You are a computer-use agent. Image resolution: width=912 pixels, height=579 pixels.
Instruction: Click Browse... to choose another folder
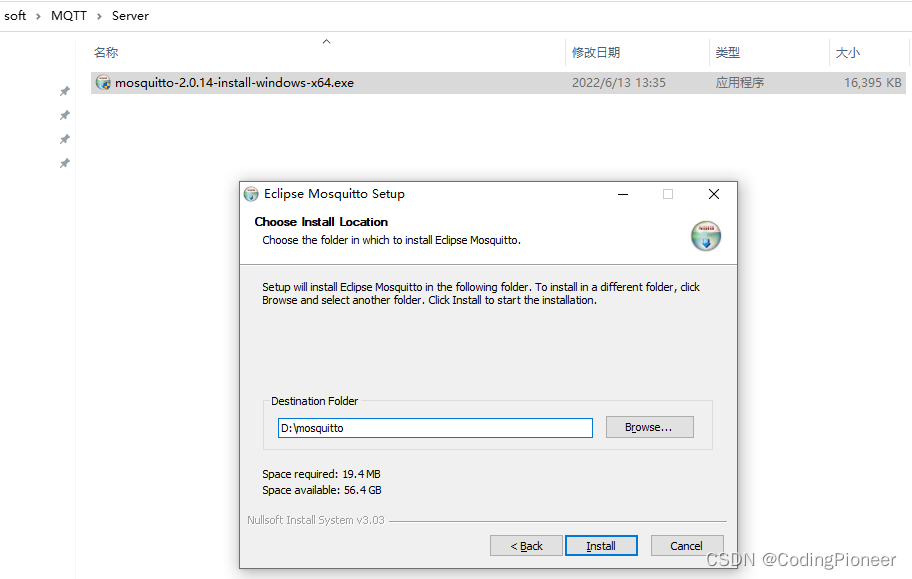tap(650, 427)
